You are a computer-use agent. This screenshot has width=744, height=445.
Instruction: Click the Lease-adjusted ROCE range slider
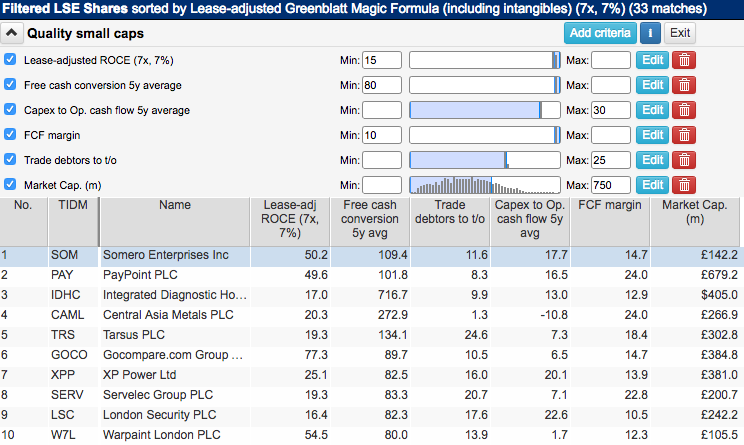coord(484,60)
